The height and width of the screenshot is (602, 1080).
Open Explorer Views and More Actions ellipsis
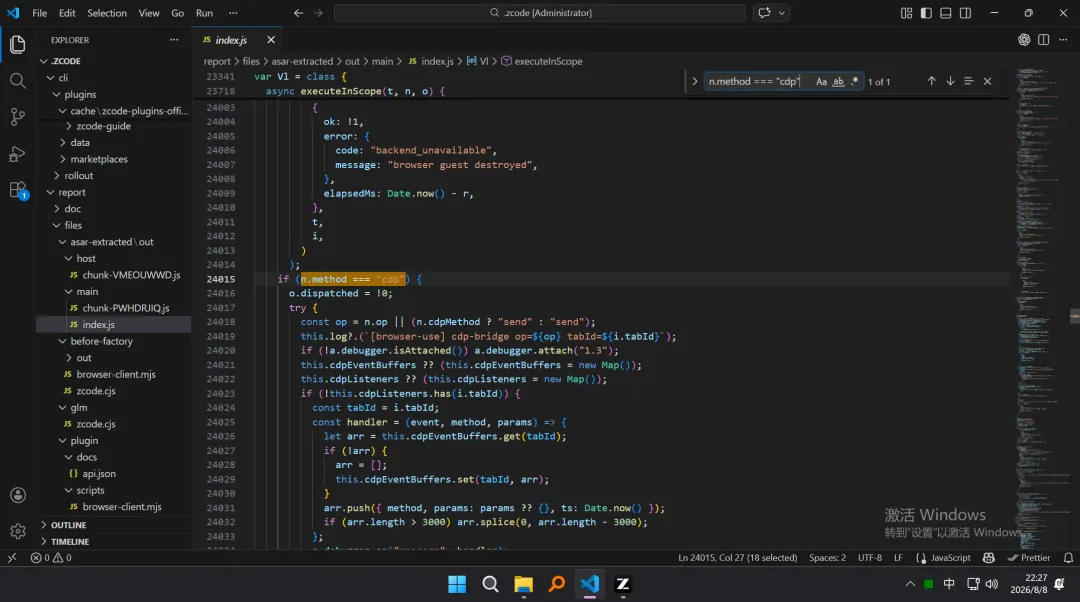174,40
